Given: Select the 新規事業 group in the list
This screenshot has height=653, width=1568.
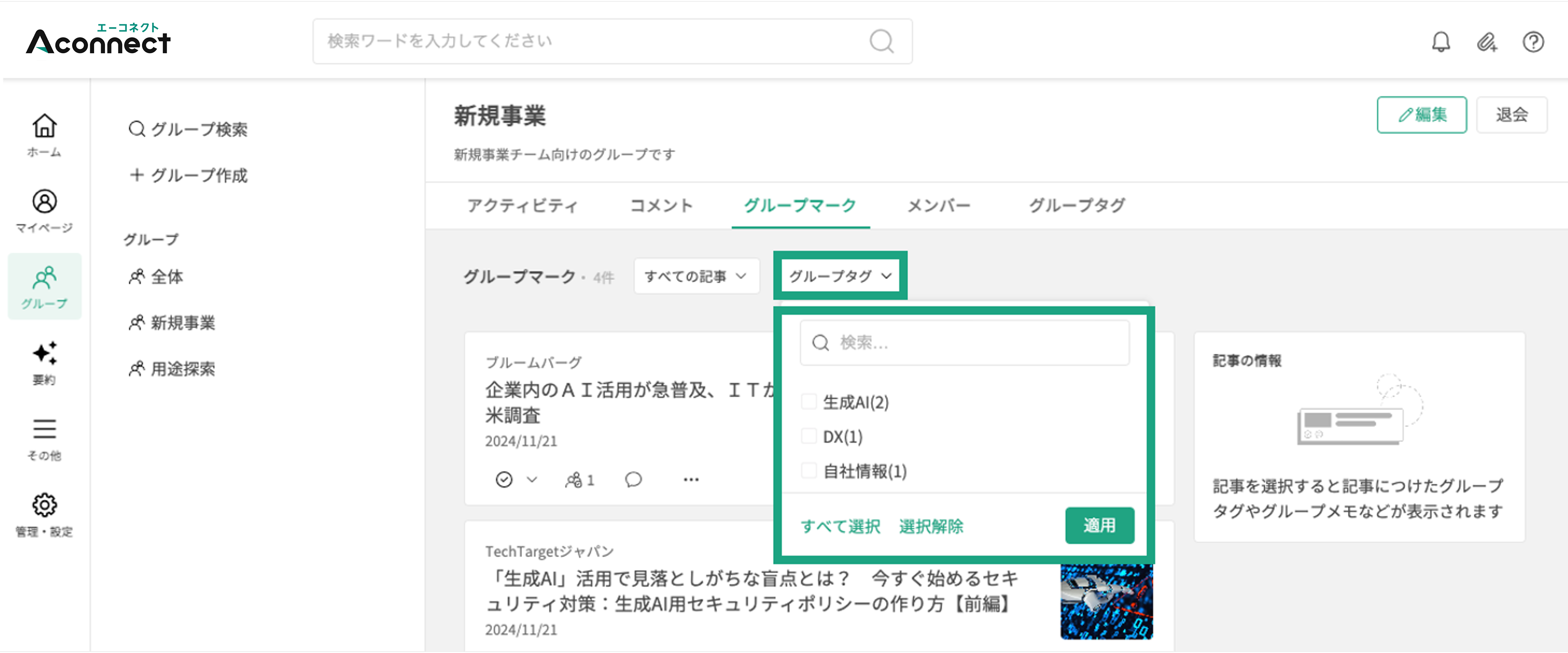Looking at the screenshot, I should [172, 323].
